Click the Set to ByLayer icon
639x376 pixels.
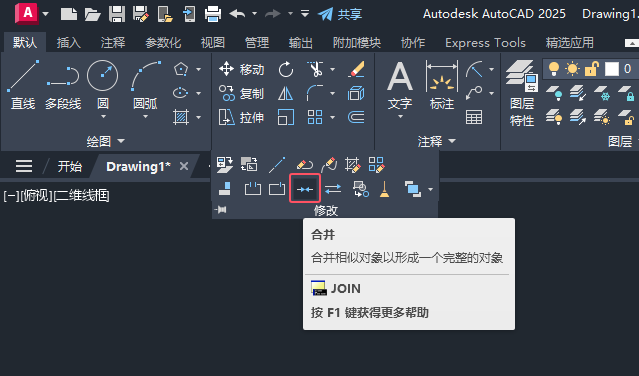tap(225, 165)
